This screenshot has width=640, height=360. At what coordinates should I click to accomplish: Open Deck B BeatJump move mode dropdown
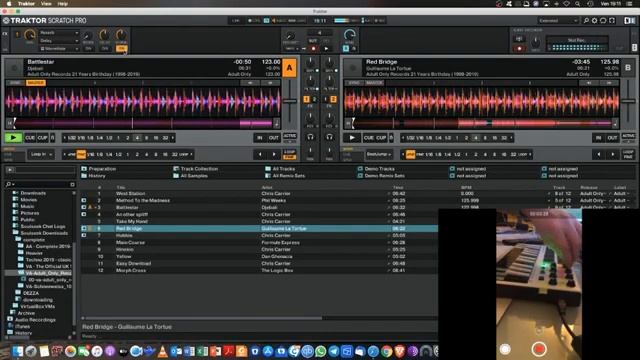379,155
